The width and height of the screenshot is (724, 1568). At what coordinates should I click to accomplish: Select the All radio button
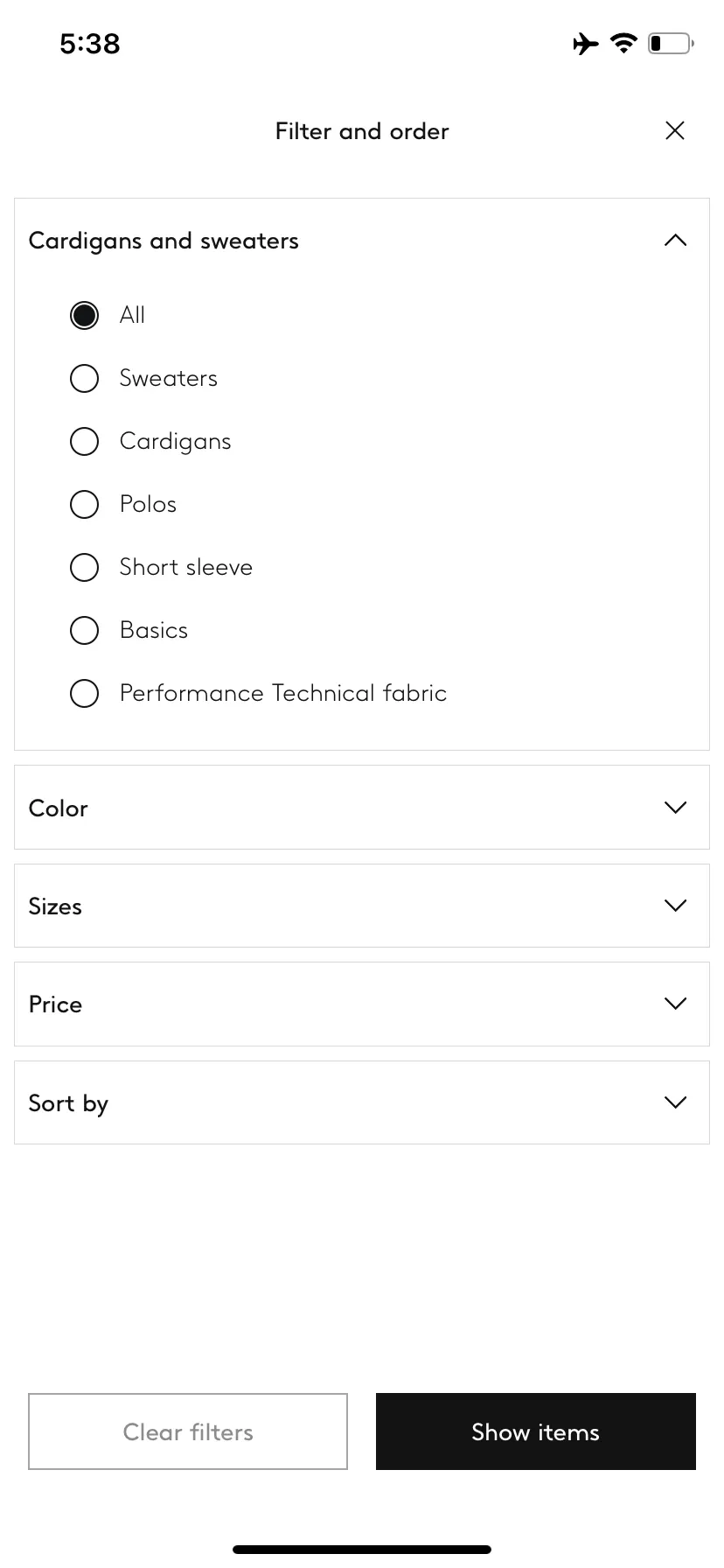(x=84, y=315)
